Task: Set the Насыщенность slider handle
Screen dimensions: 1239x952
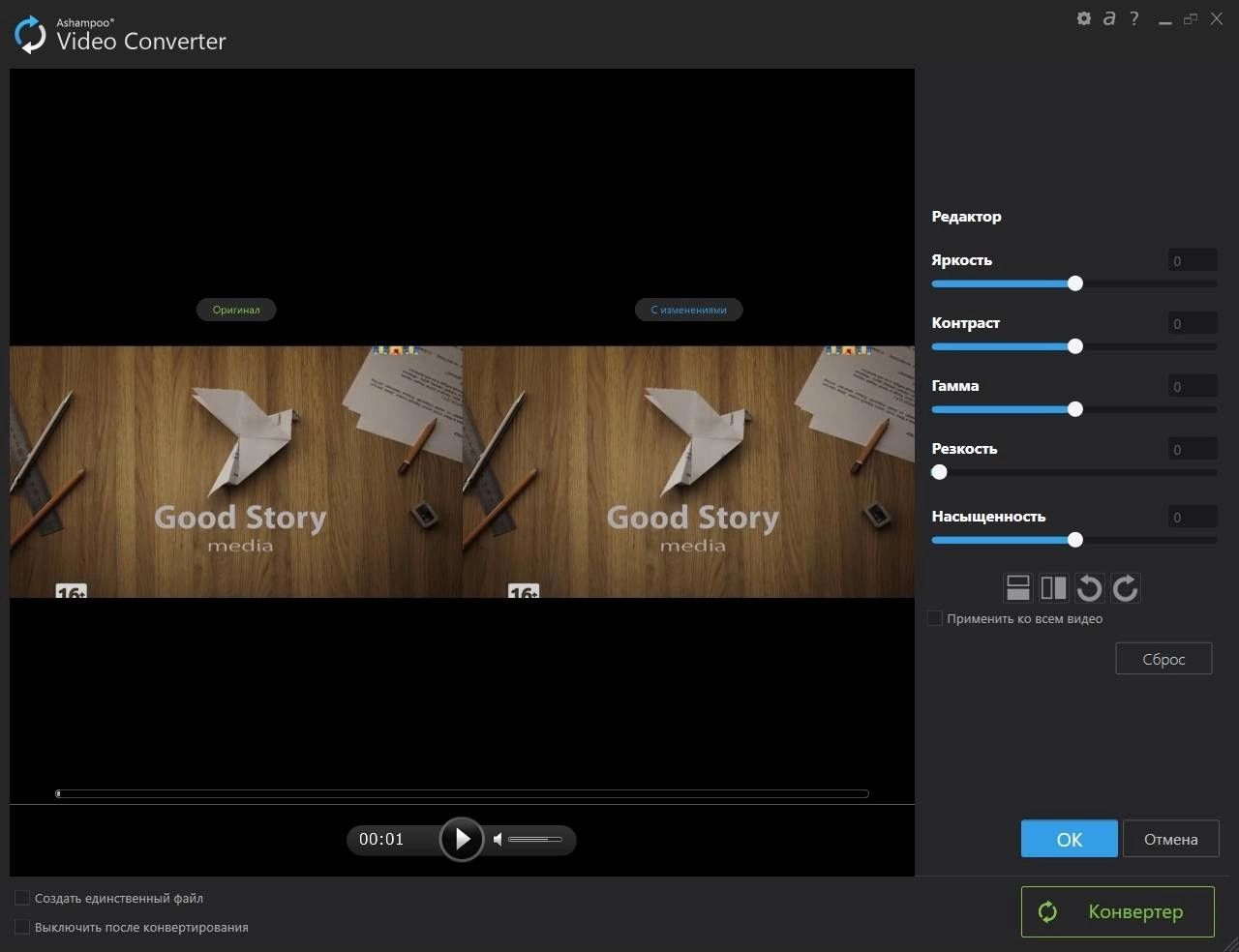Action: 1075,540
